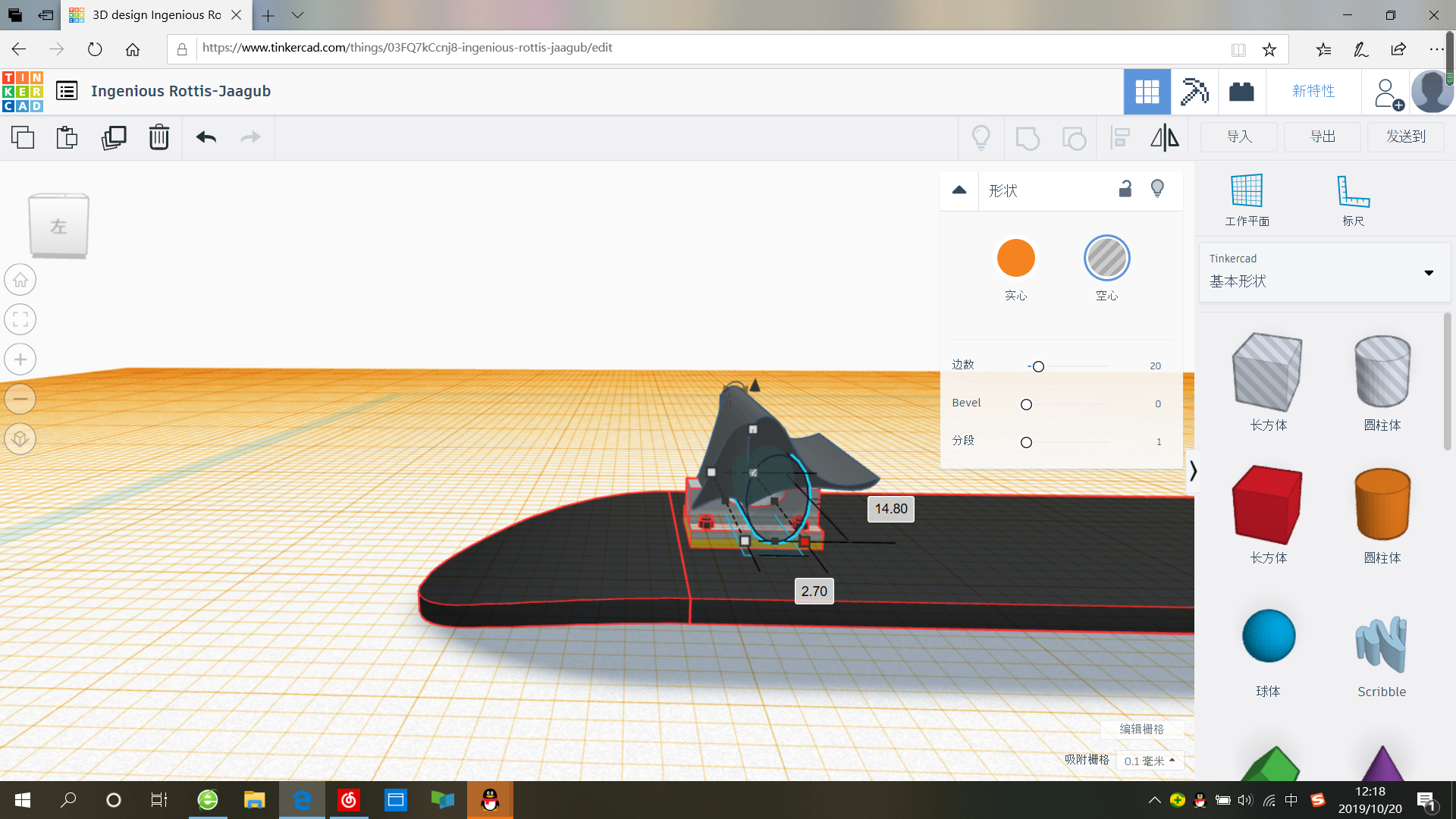Undo the last action
Viewport: 1456px width, 819px height.
(206, 137)
